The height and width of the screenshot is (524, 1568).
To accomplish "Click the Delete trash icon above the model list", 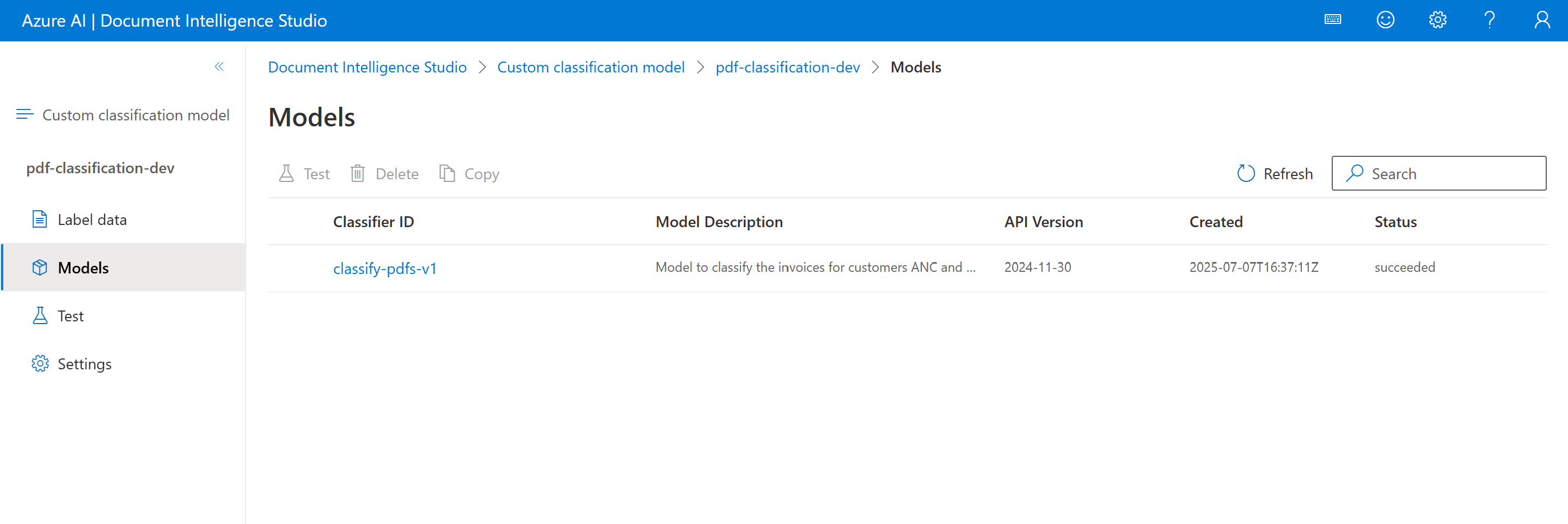I will tap(357, 173).
